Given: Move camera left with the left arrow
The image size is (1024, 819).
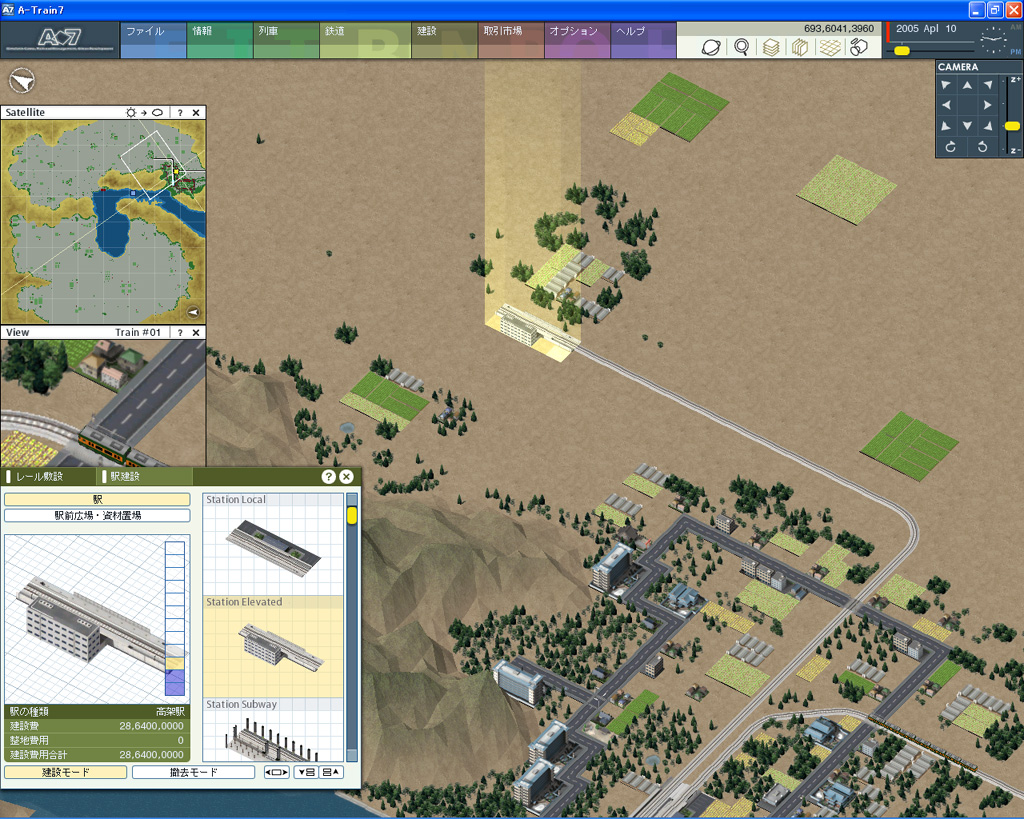Looking at the screenshot, I should [x=946, y=105].
